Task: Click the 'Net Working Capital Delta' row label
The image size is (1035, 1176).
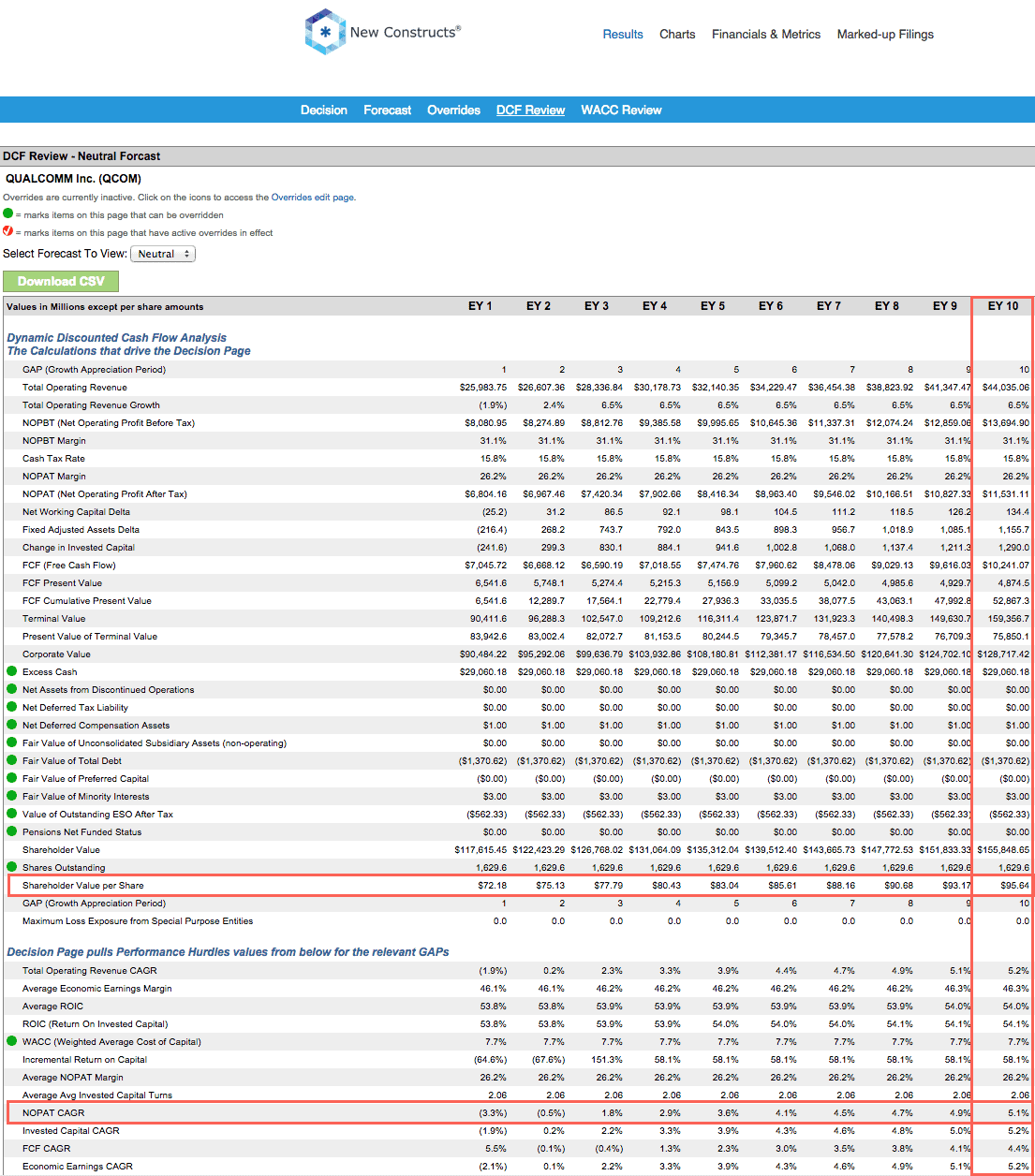Action: pos(76,512)
